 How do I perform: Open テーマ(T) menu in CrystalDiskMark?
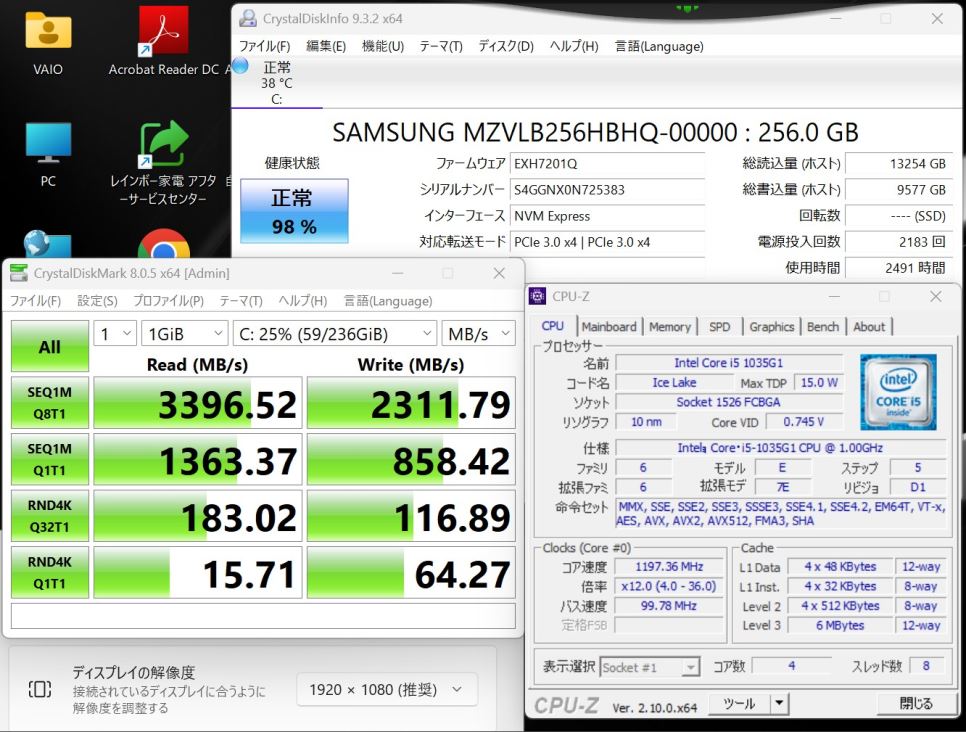(x=241, y=301)
